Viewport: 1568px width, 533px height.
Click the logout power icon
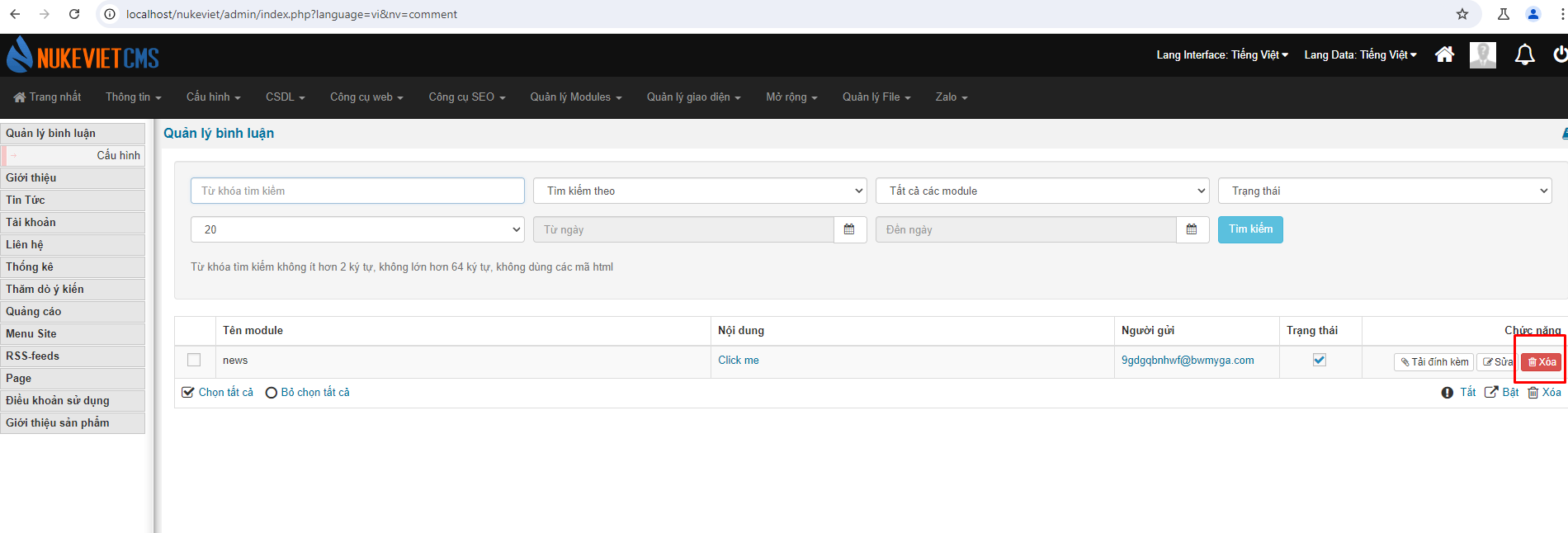click(x=1560, y=54)
